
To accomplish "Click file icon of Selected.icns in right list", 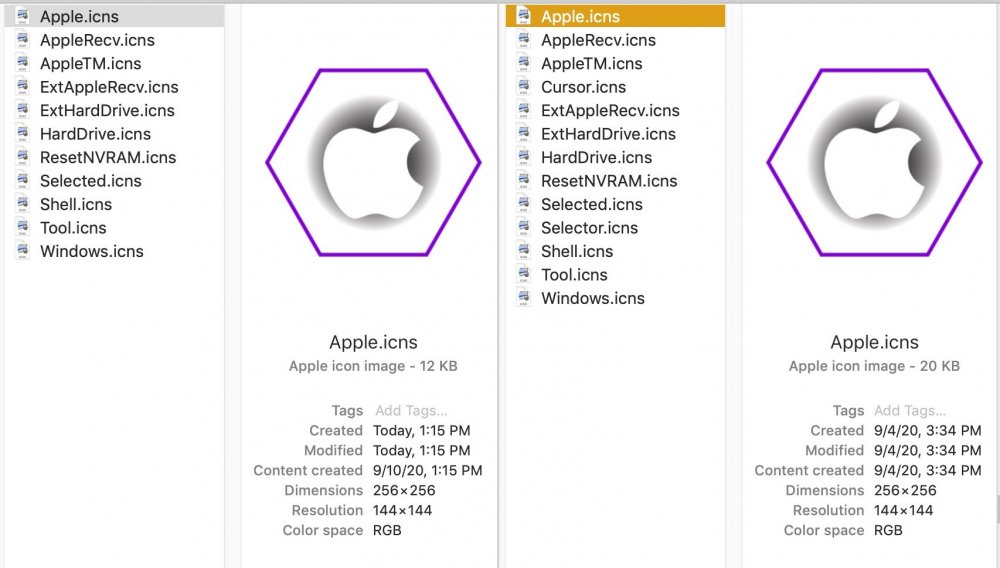I will (524, 204).
